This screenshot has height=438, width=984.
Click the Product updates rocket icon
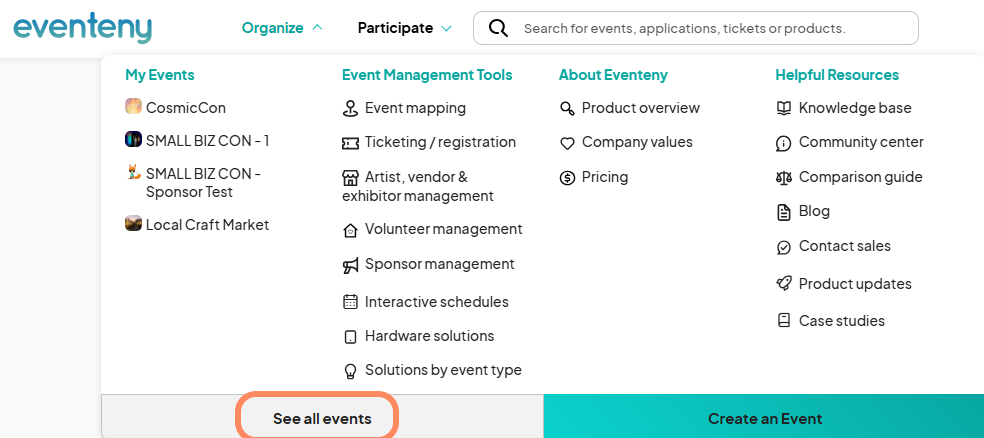click(784, 284)
